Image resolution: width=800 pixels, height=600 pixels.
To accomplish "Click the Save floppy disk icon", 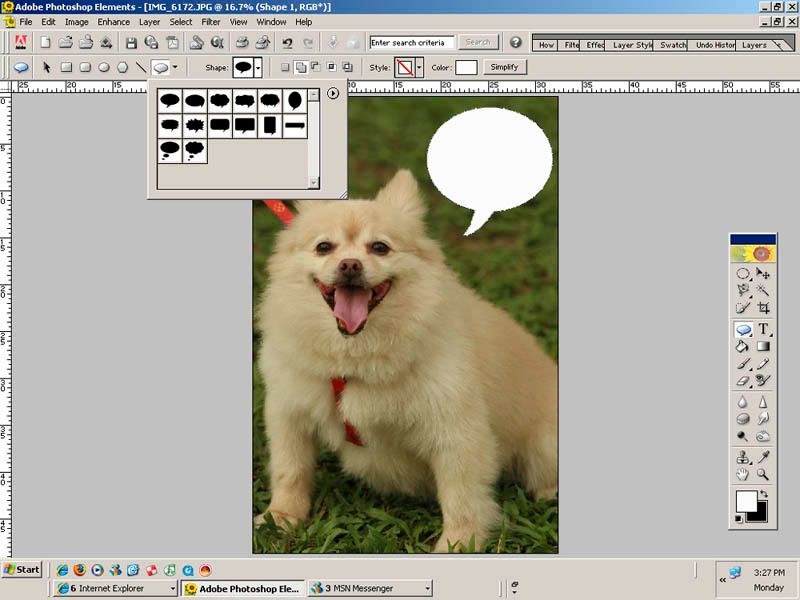I will (x=131, y=43).
